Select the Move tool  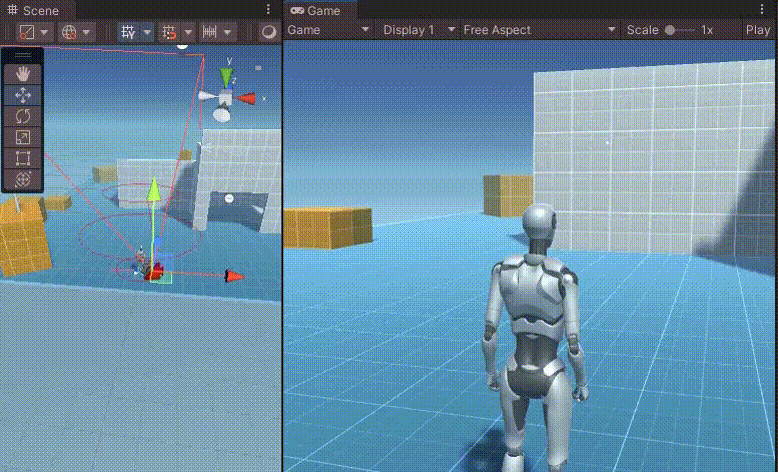[x=23, y=95]
